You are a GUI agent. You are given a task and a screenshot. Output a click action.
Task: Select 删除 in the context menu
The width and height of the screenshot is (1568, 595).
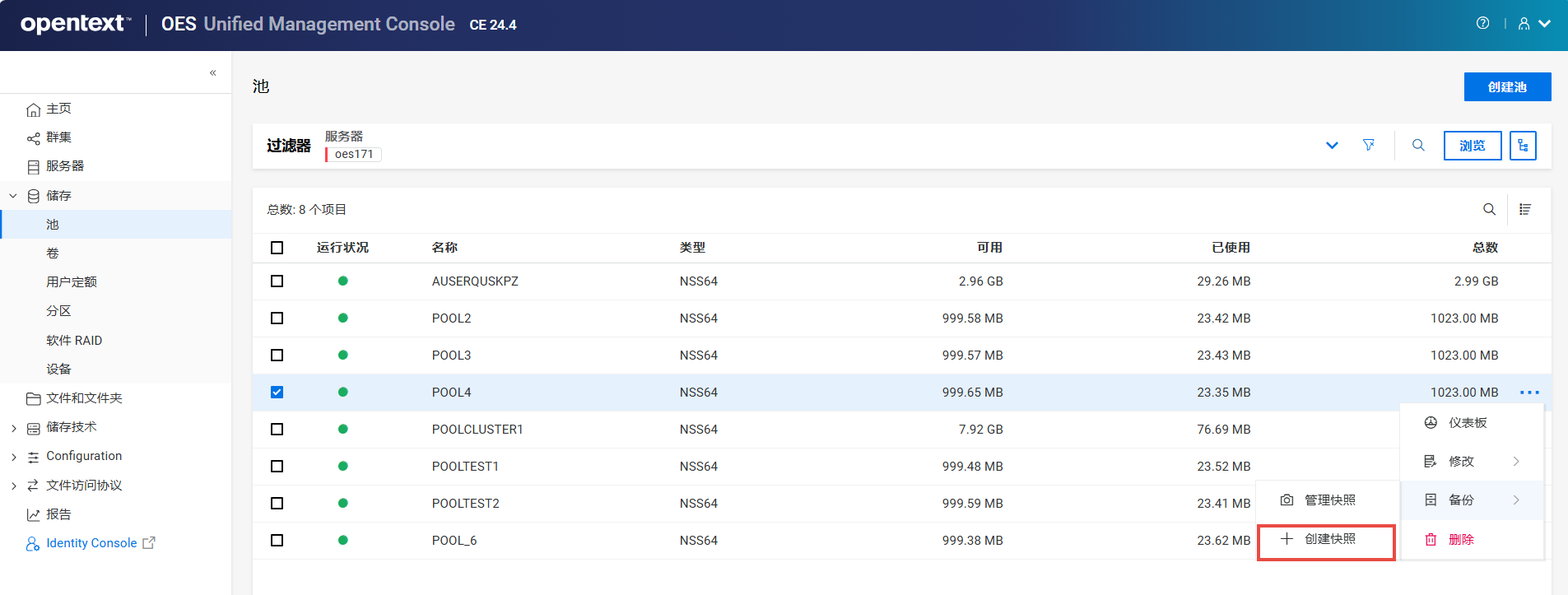coord(1460,540)
